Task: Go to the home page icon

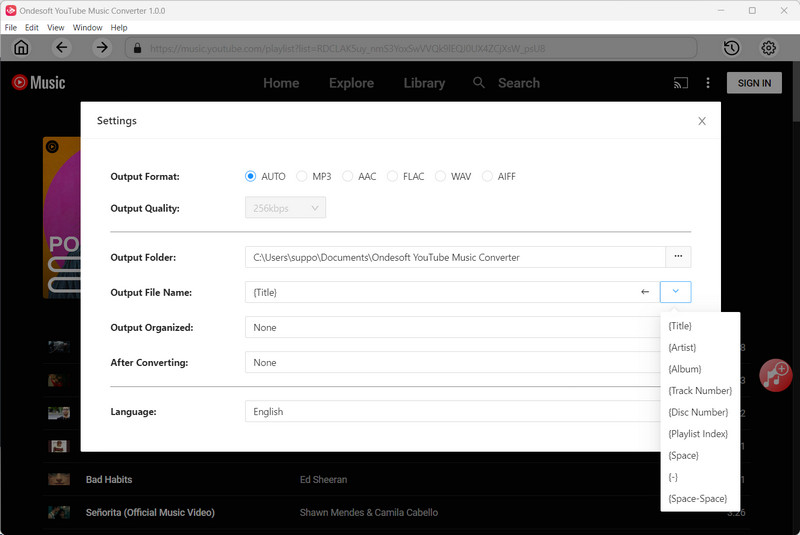Action: [21, 48]
